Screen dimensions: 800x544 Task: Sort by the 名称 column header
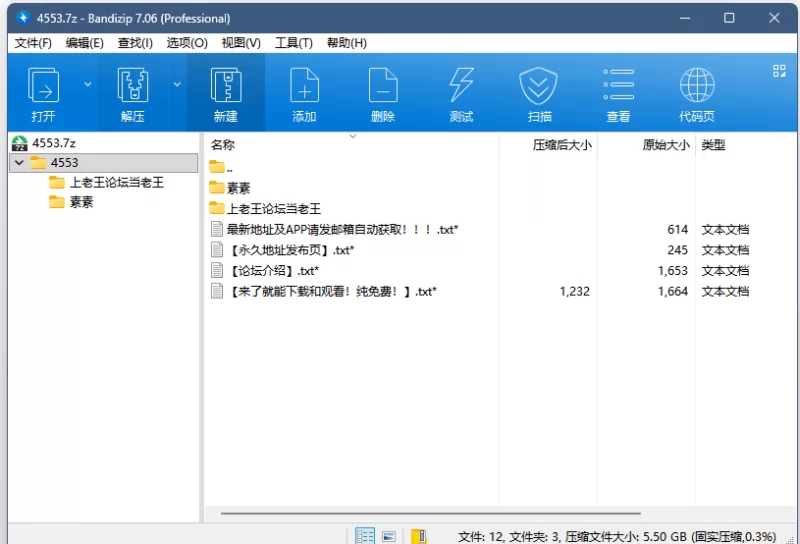click(x=223, y=145)
